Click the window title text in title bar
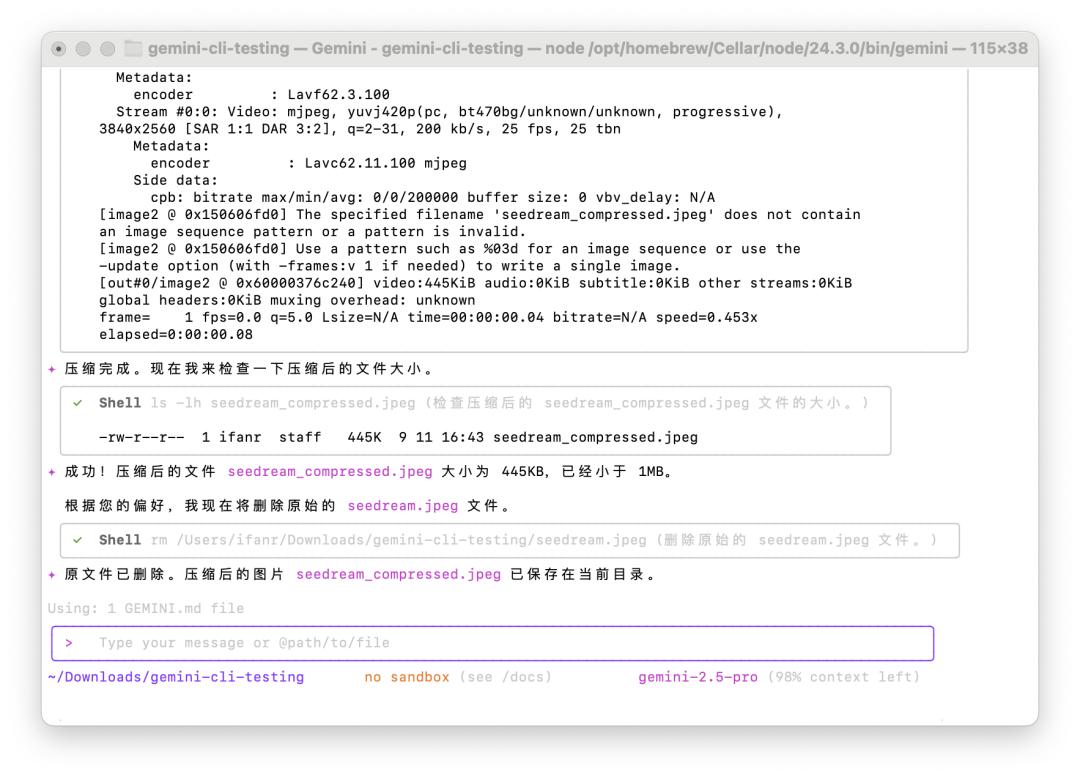The height and width of the screenshot is (777, 1080). 588,48
